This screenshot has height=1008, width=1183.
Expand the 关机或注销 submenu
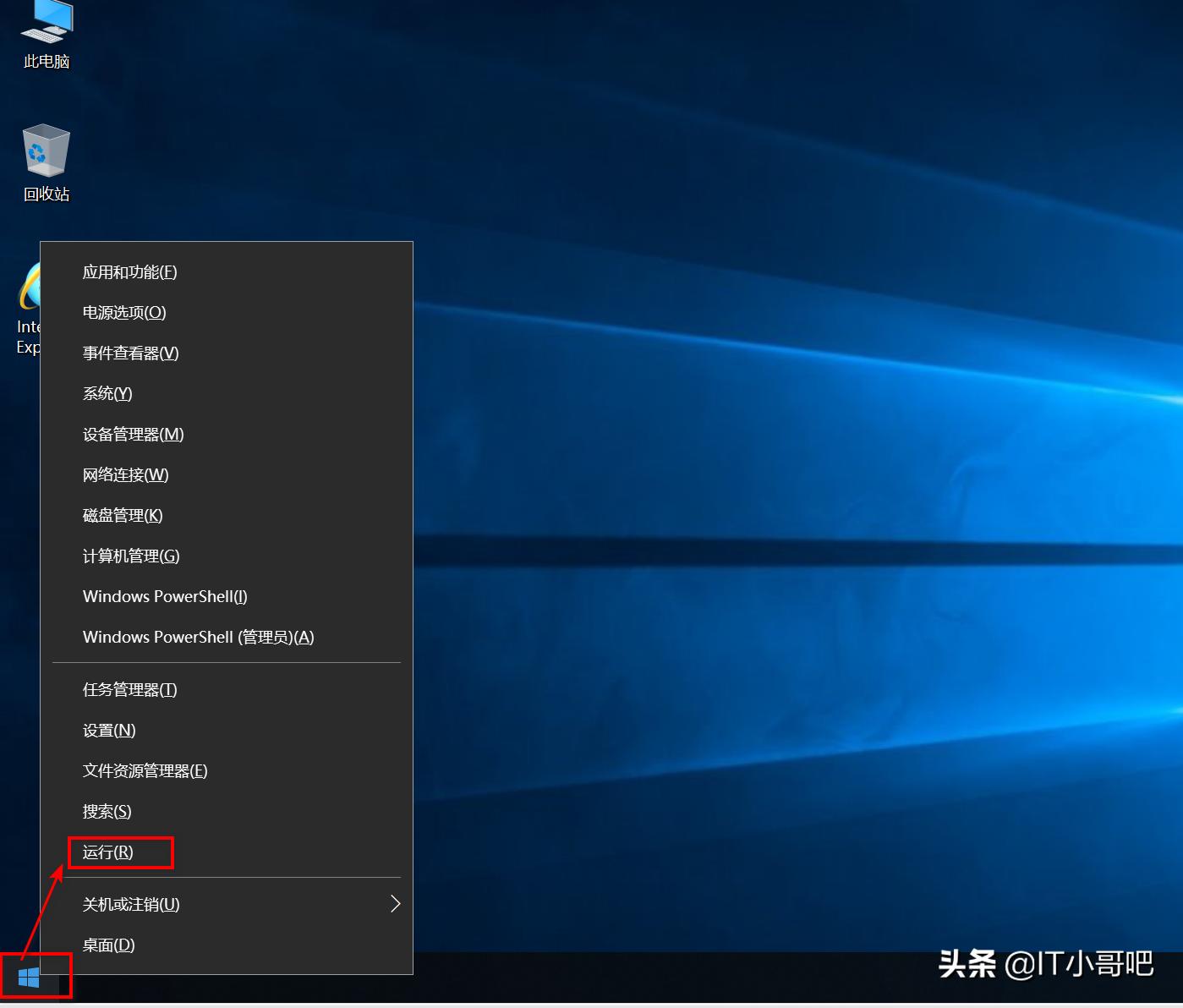[x=129, y=903]
